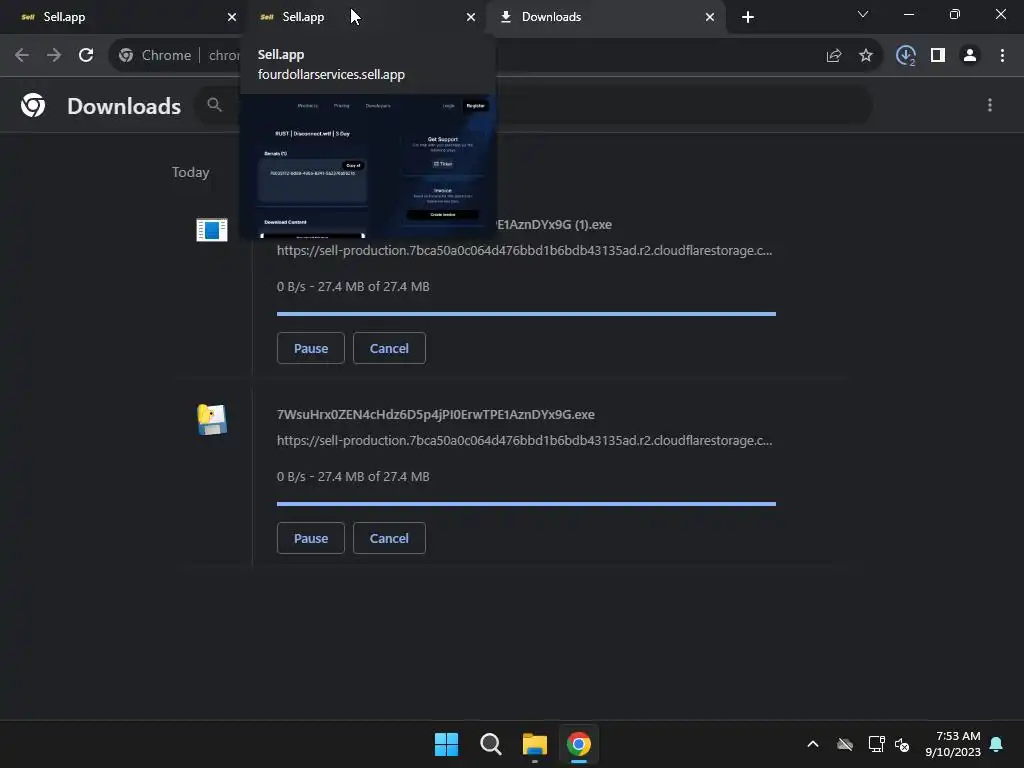Reload the page with the refresh icon
1024x768 pixels.
[x=86, y=56]
